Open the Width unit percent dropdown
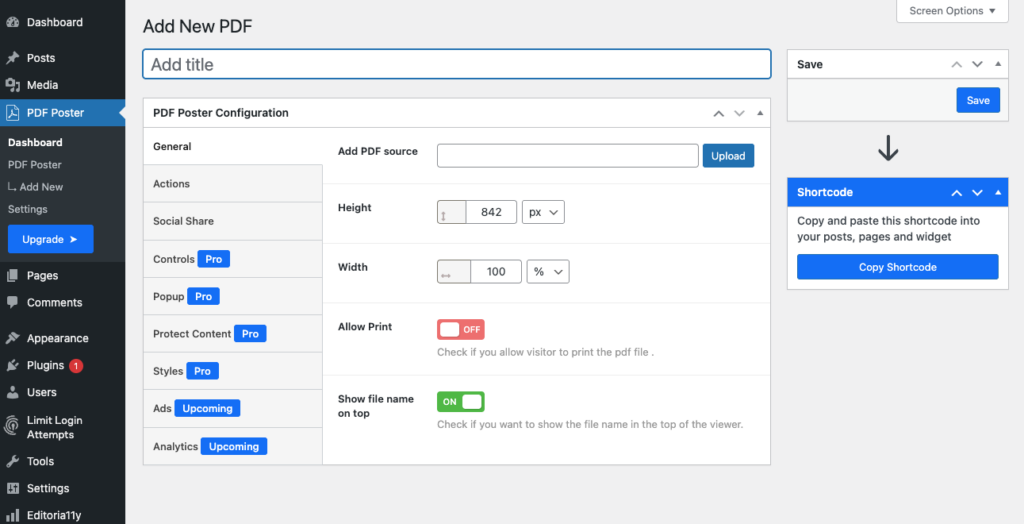1024x524 pixels. pos(548,272)
